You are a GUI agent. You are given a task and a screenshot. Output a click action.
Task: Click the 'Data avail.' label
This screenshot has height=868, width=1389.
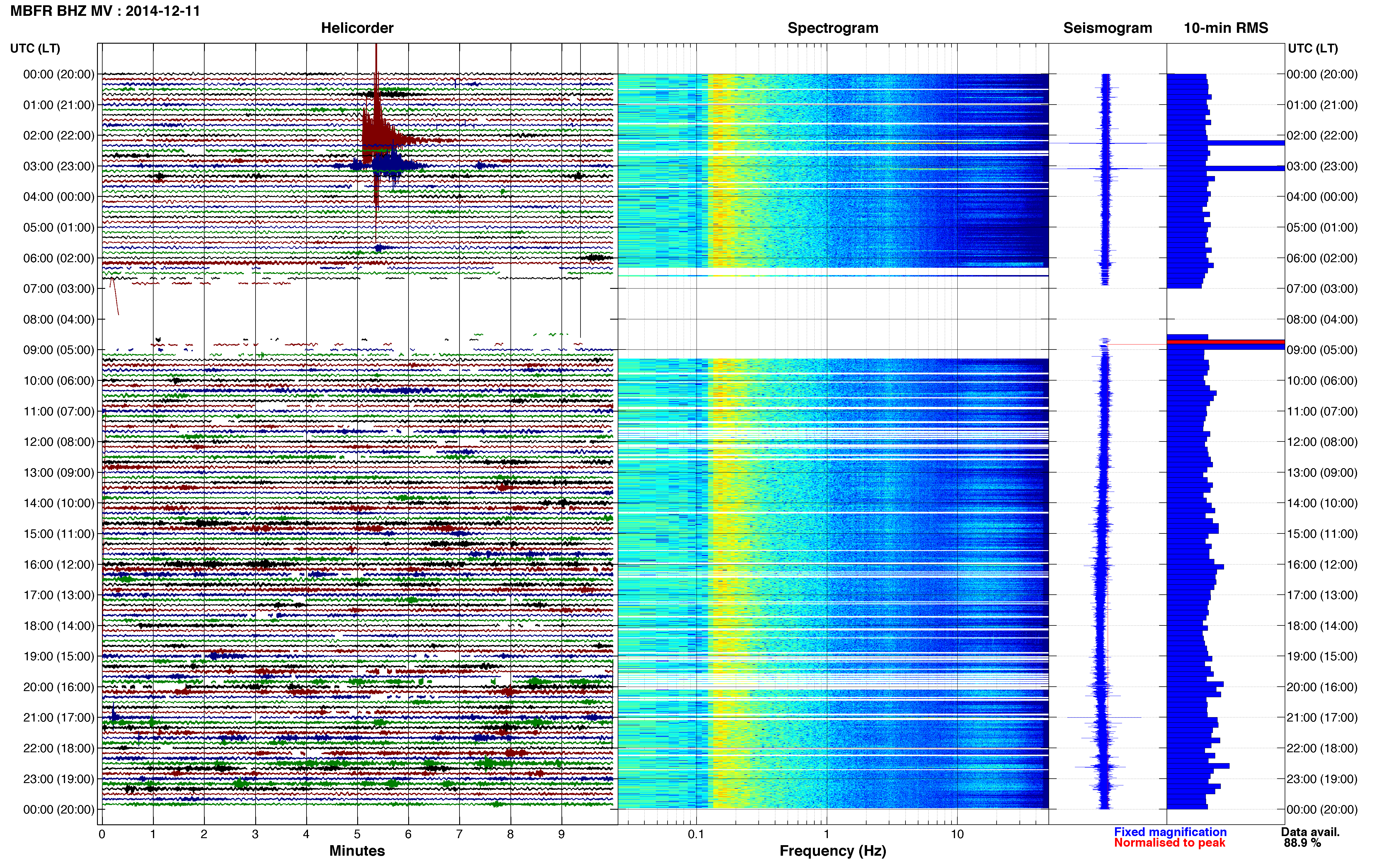(x=1310, y=832)
